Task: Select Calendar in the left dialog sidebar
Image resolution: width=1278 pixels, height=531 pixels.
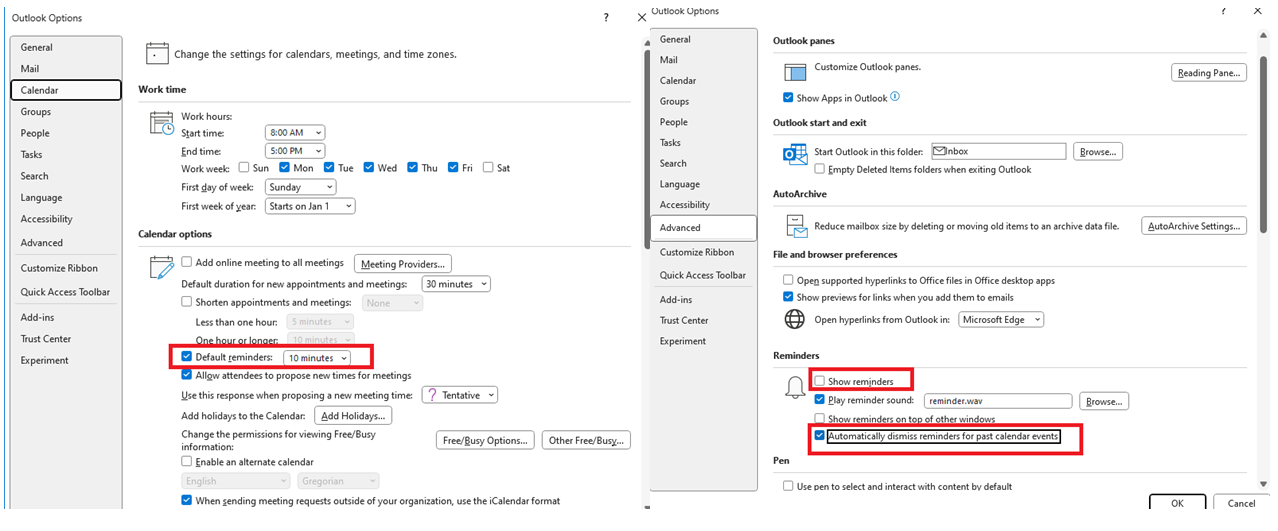Action: [x=66, y=90]
